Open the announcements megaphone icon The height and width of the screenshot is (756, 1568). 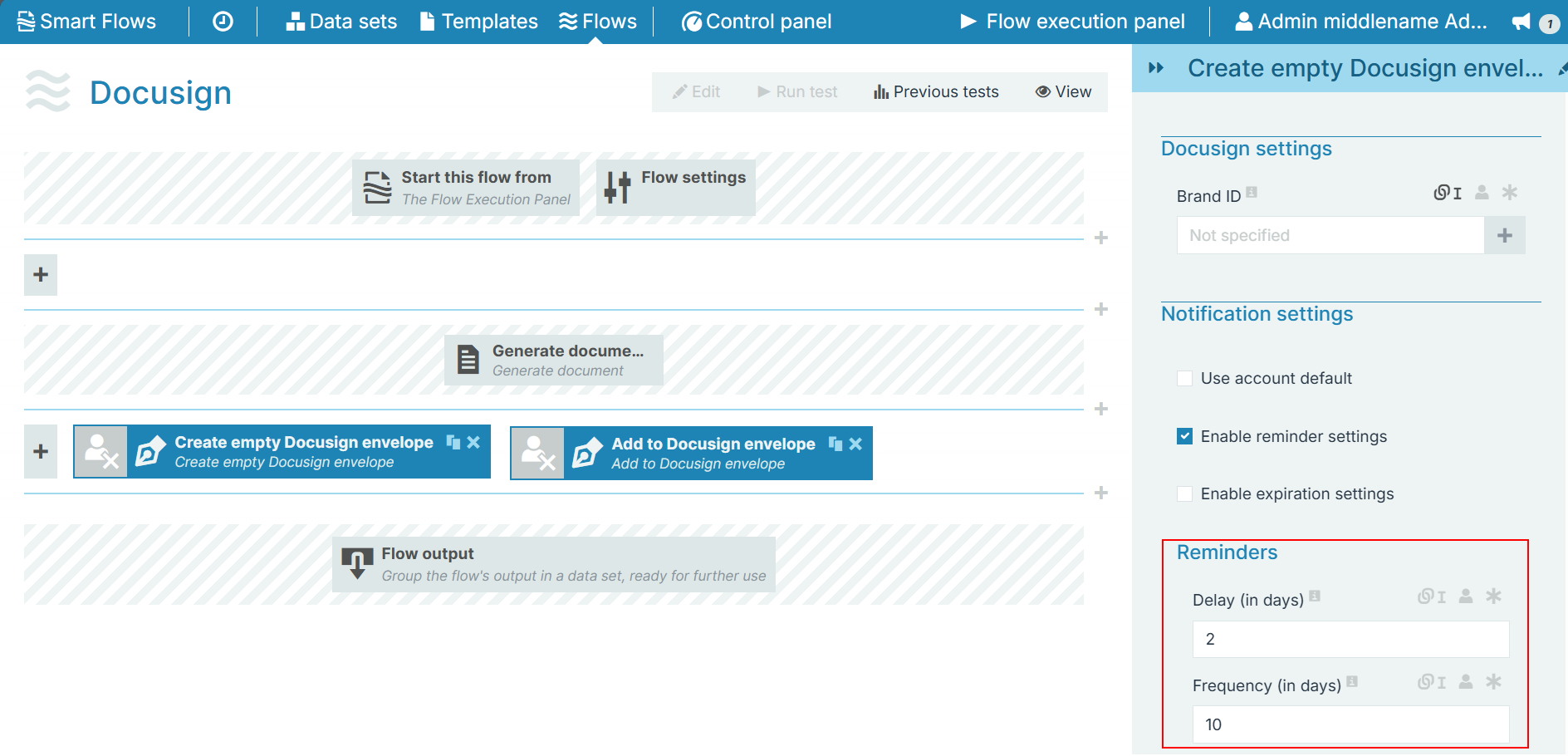[x=1521, y=22]
